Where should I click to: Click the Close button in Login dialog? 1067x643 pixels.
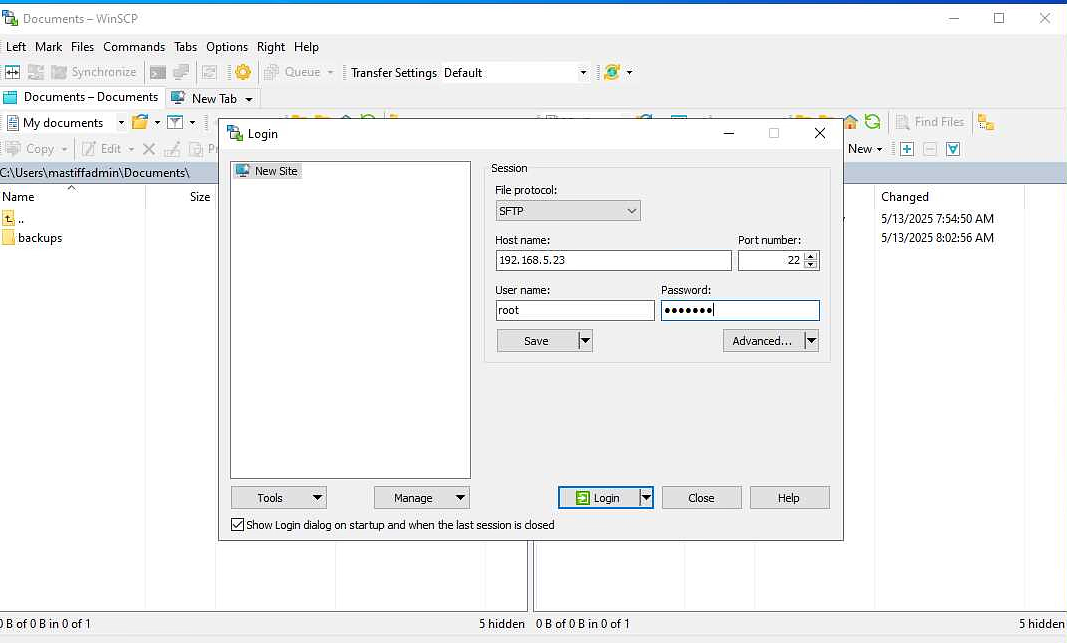click(x=702, y=497)
